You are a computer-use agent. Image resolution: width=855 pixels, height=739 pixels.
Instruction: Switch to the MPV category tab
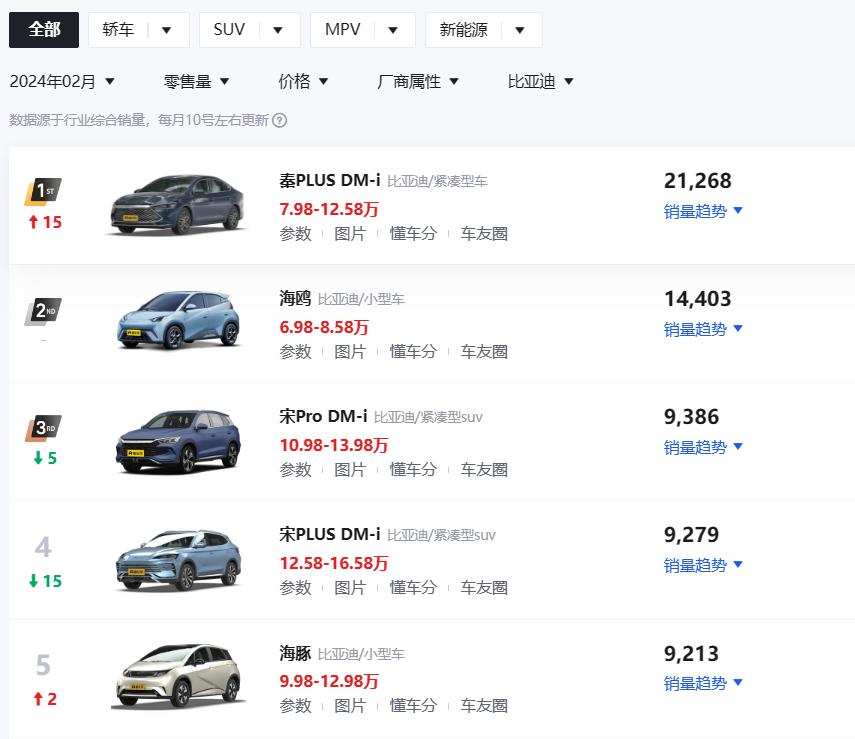[342, 30]
